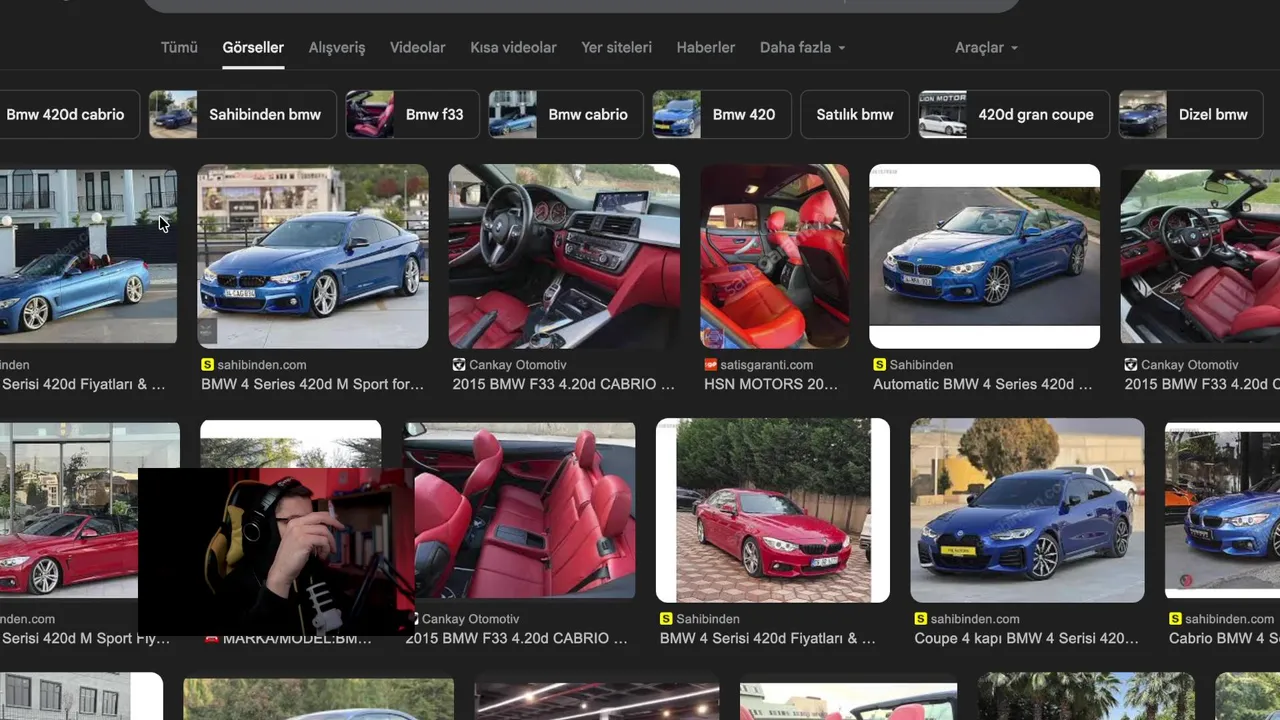Open HSN MOTORS red seats image

[775, 256]
